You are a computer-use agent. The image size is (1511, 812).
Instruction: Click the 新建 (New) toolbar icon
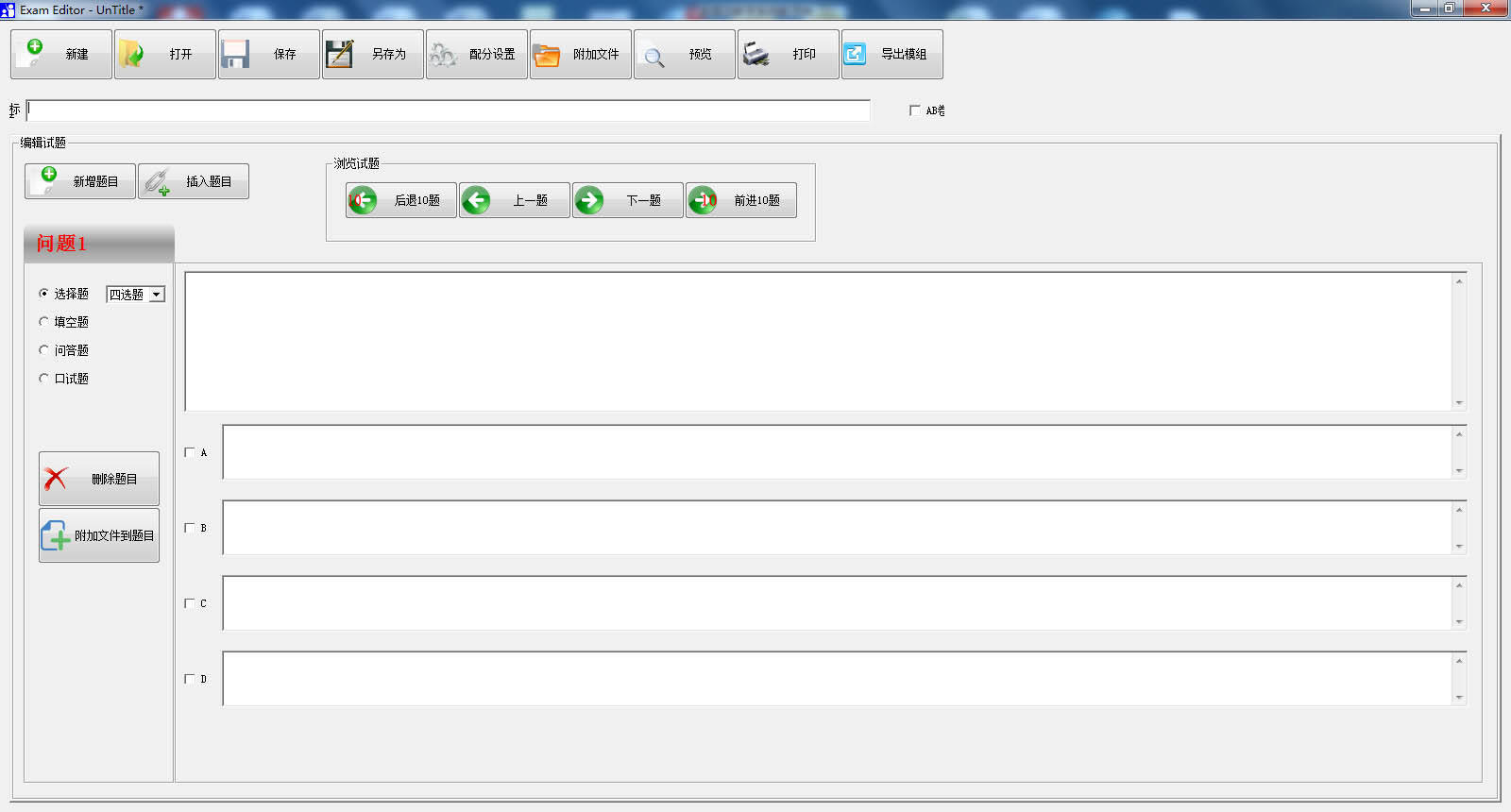pos(35,53)
